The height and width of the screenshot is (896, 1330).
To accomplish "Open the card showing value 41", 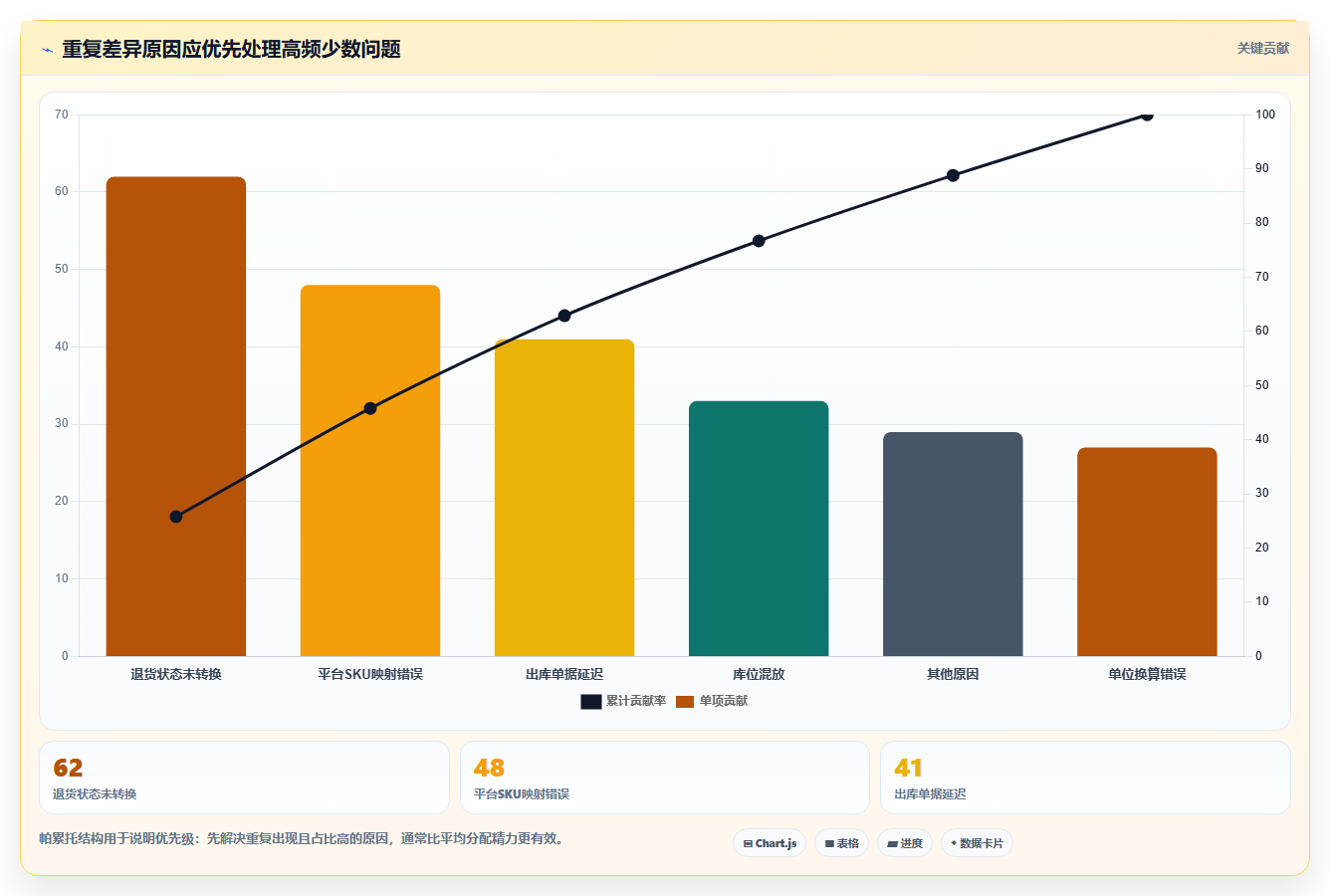I will [1085, 778].
